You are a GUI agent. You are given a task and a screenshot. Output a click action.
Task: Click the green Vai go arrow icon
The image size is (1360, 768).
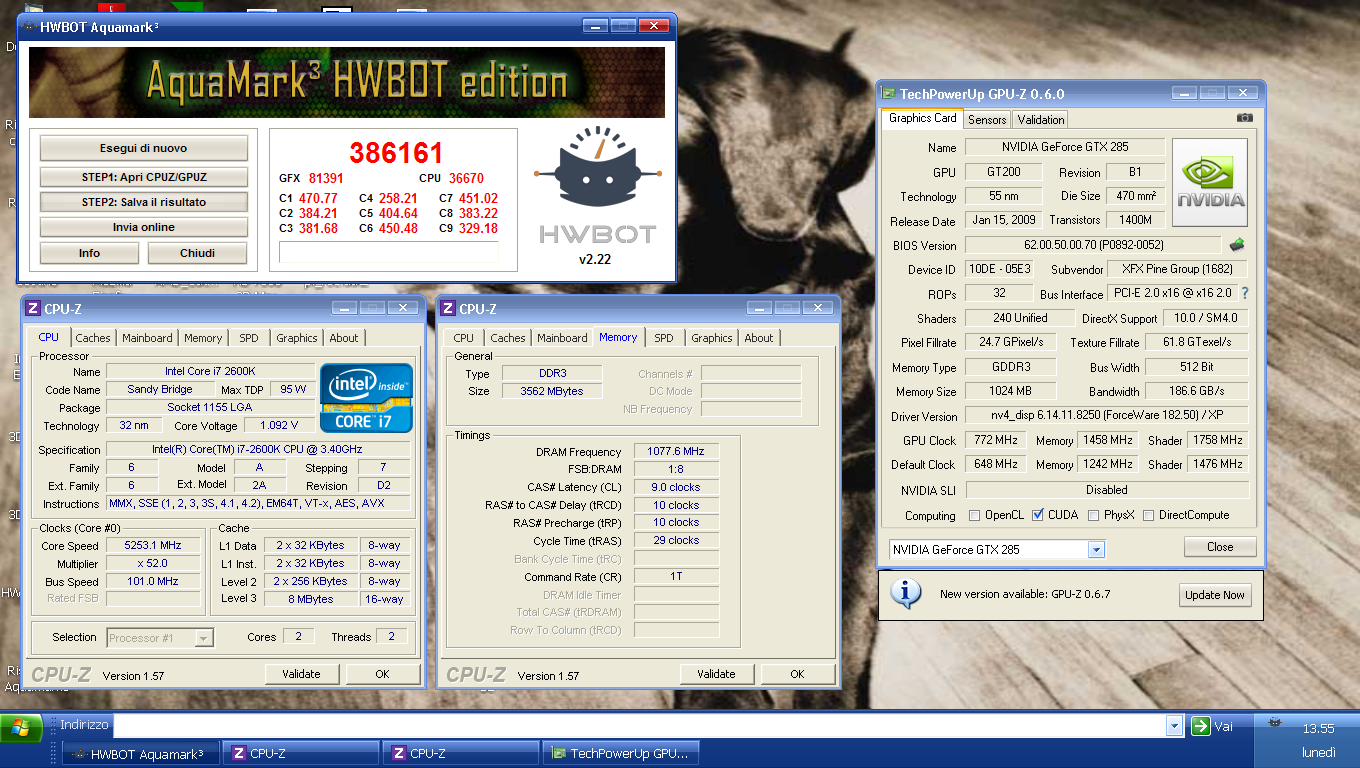tap(1201, 726)
